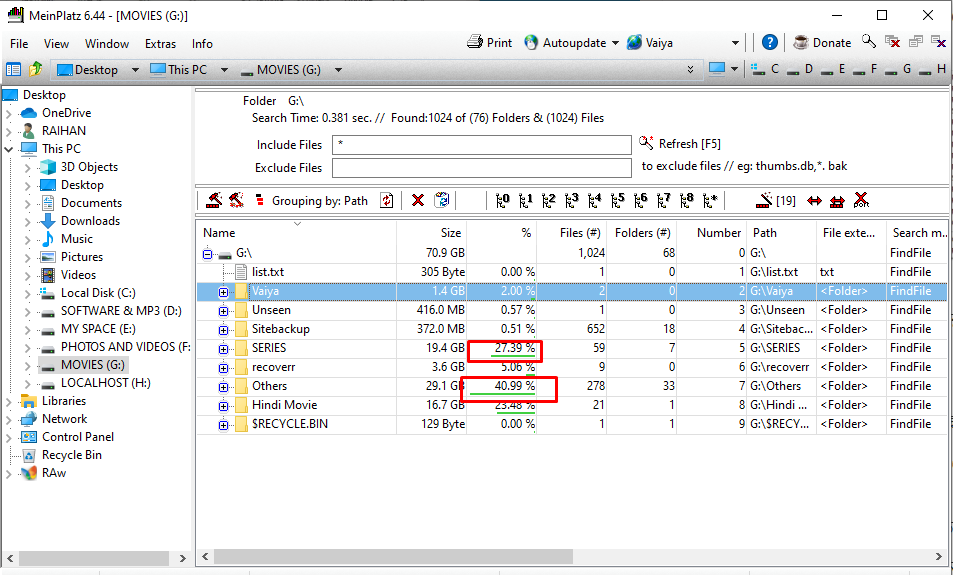Click the sidebar horizontal scrollbar right arrow
This screenshot has width=953, height=575.
(182, 557)
